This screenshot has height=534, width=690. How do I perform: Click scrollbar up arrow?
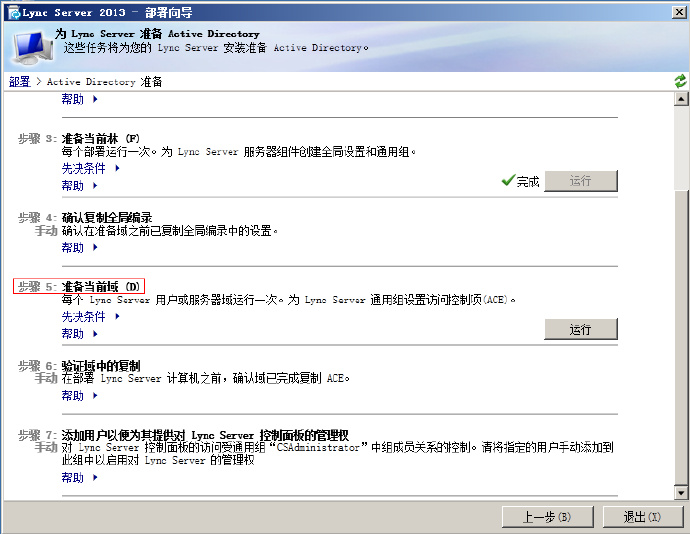[681, 99]
